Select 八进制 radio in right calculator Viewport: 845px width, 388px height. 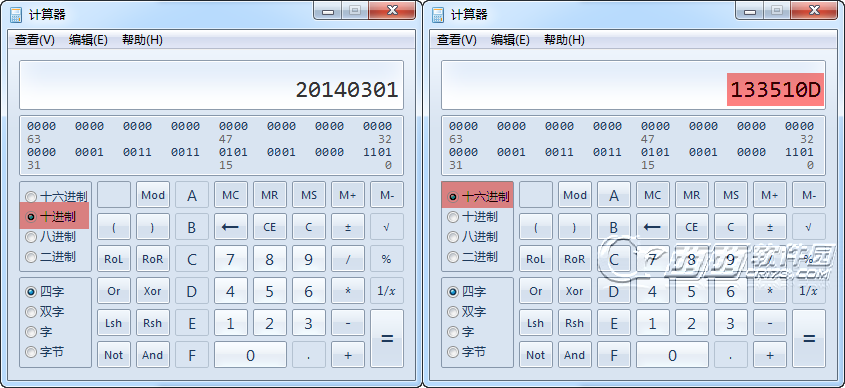(x=473, y=237)
